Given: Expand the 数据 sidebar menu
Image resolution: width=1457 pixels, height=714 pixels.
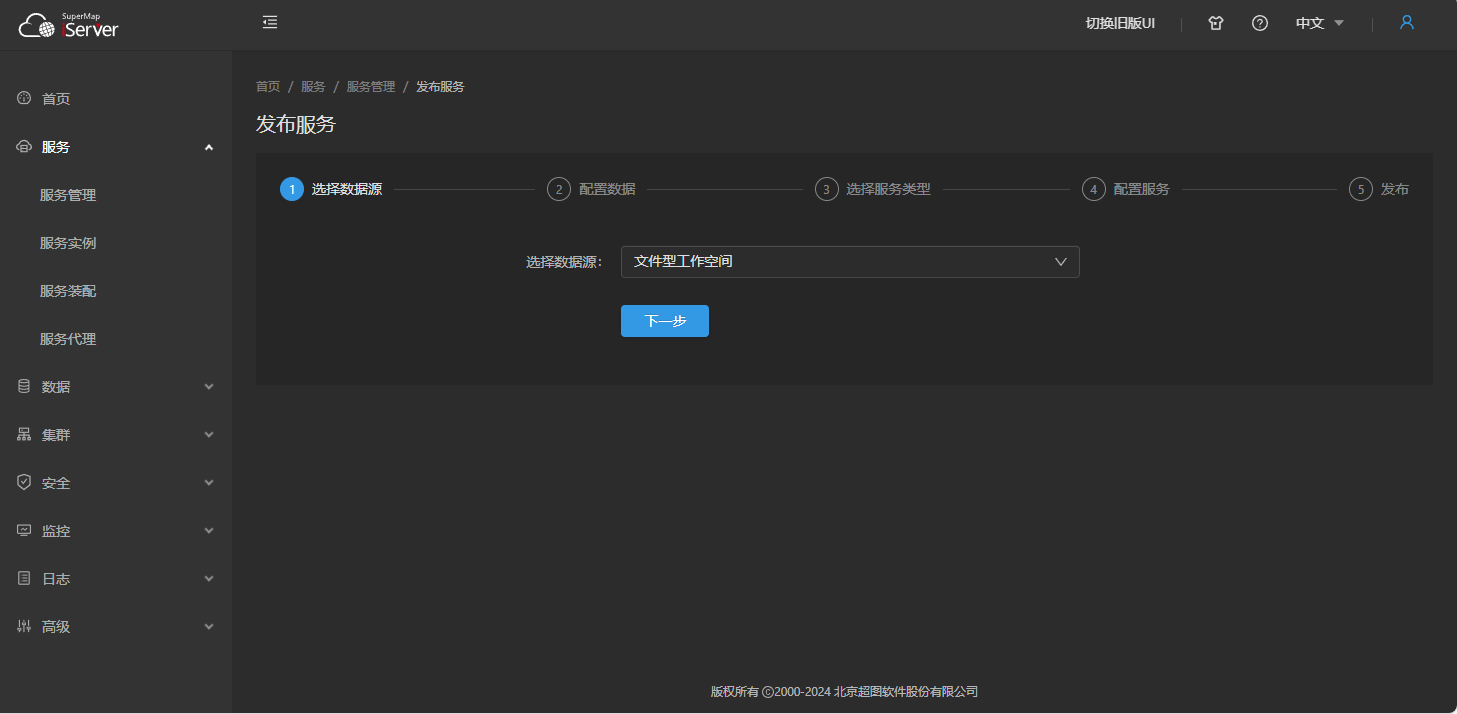Looking at the screenshot, I should pyautogui.click(x=115, y=387).
